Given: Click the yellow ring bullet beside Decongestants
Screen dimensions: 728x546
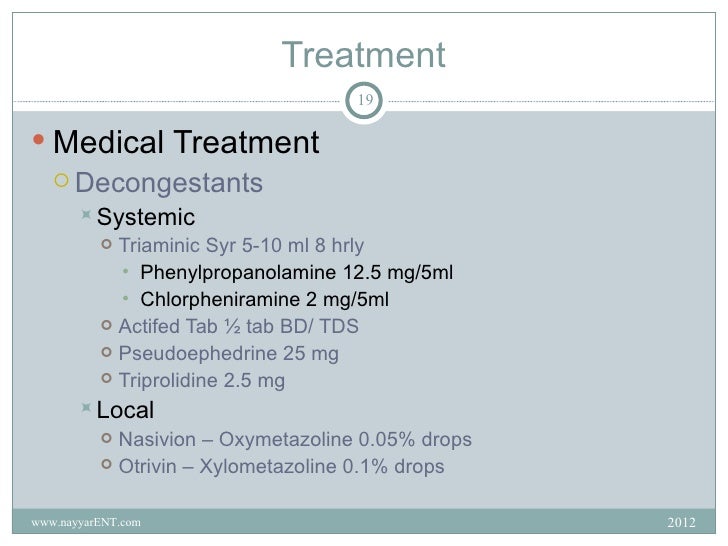Looking at the screenshot, I should tap(61, 180).
